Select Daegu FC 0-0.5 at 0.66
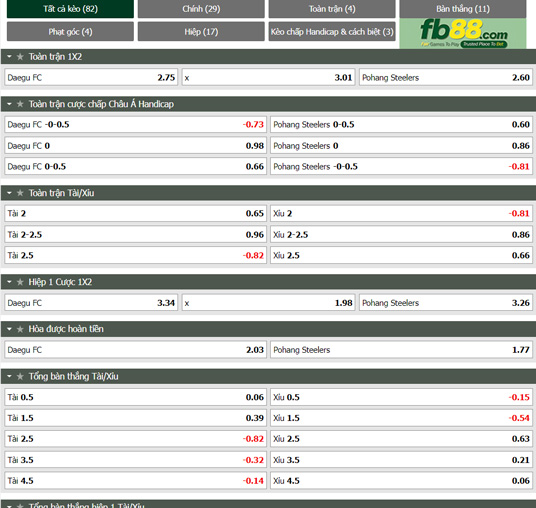Viewport: 536px width, 508px height. pos(135,166)
